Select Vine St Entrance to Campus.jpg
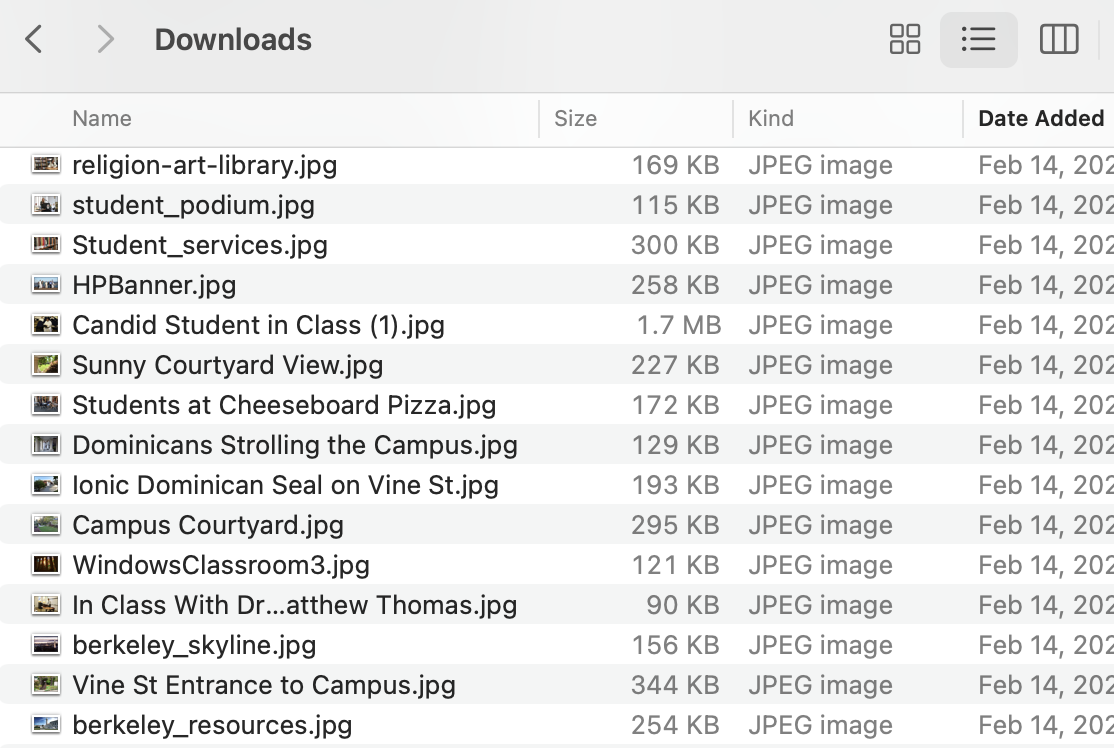1114x748 pixels. coord(264,685)
